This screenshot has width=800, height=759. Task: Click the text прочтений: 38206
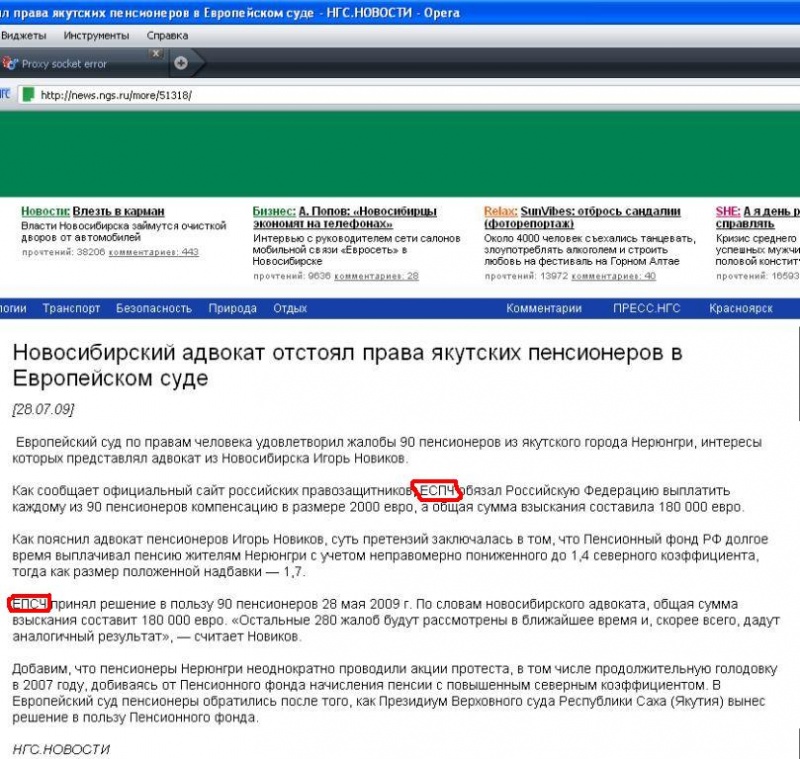[63, 252]
